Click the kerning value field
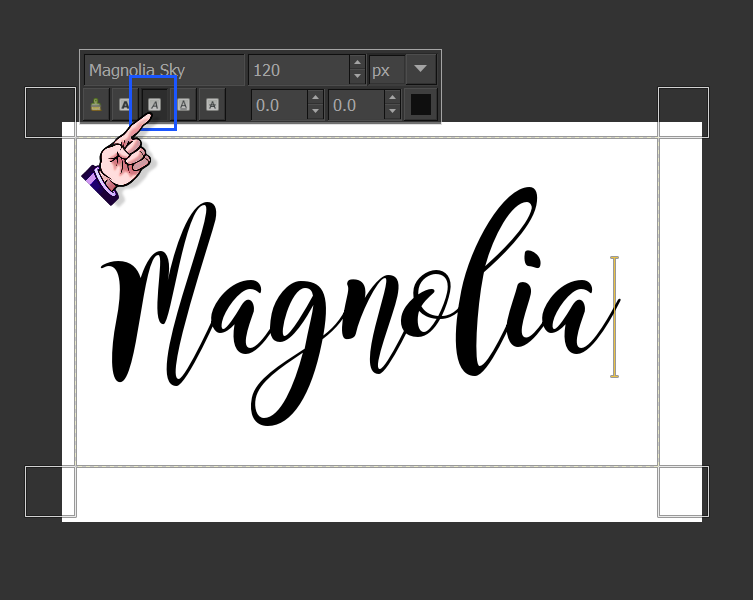The image size is (753, 600). click(x=356, y=105)
